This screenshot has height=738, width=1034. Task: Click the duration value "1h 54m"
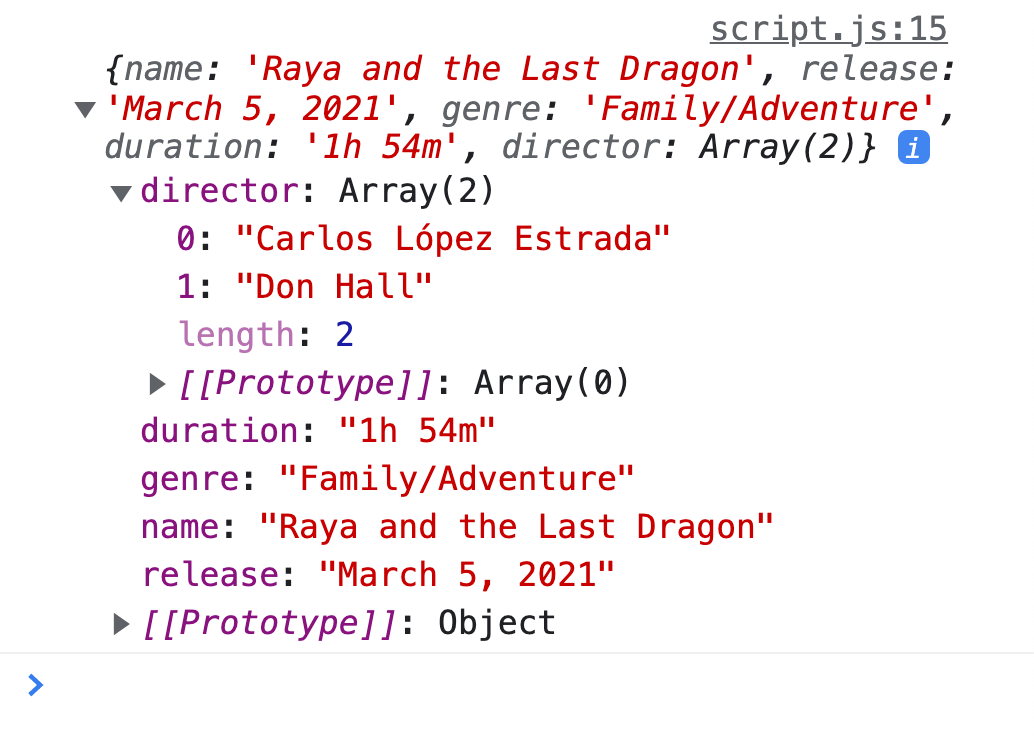coord(417,431)
